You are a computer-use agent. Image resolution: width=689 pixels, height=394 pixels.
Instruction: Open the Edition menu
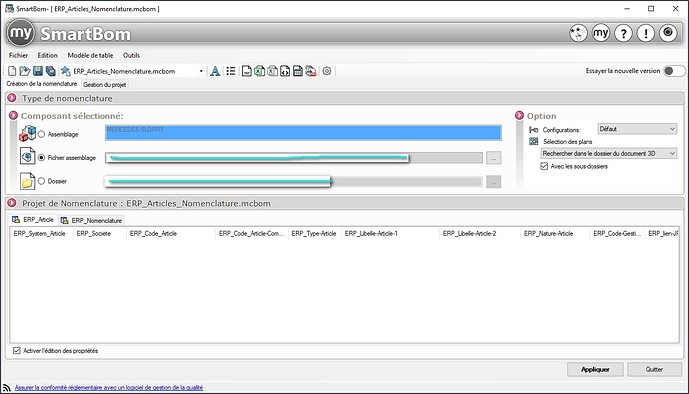coord(47,55)
